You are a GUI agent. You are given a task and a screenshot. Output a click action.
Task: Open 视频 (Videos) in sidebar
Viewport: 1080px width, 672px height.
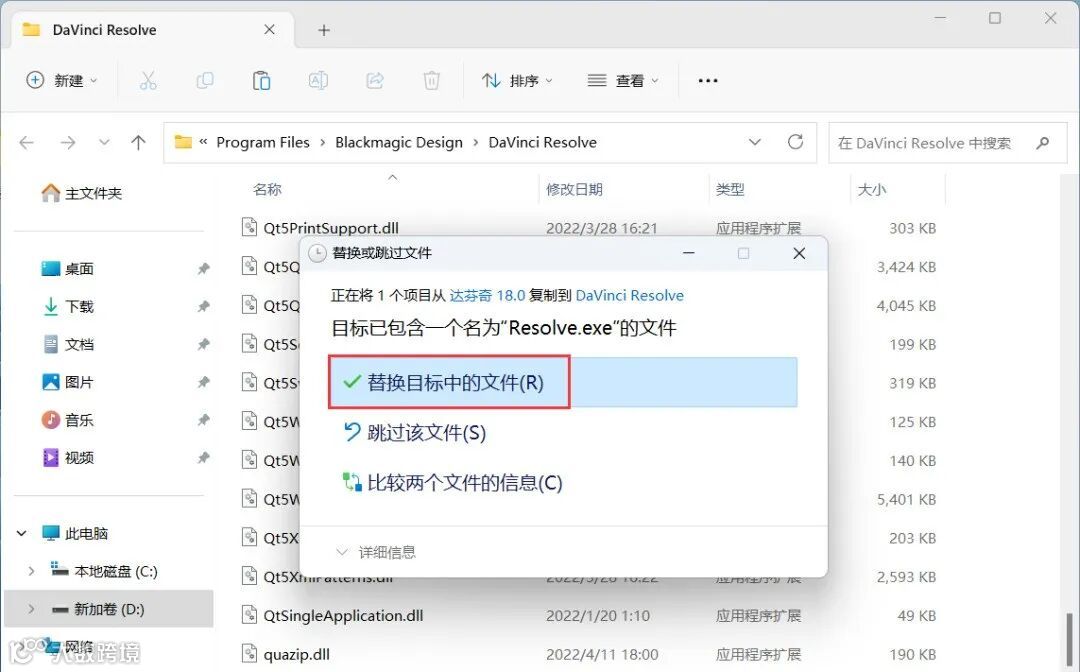[x=68, y=458]
